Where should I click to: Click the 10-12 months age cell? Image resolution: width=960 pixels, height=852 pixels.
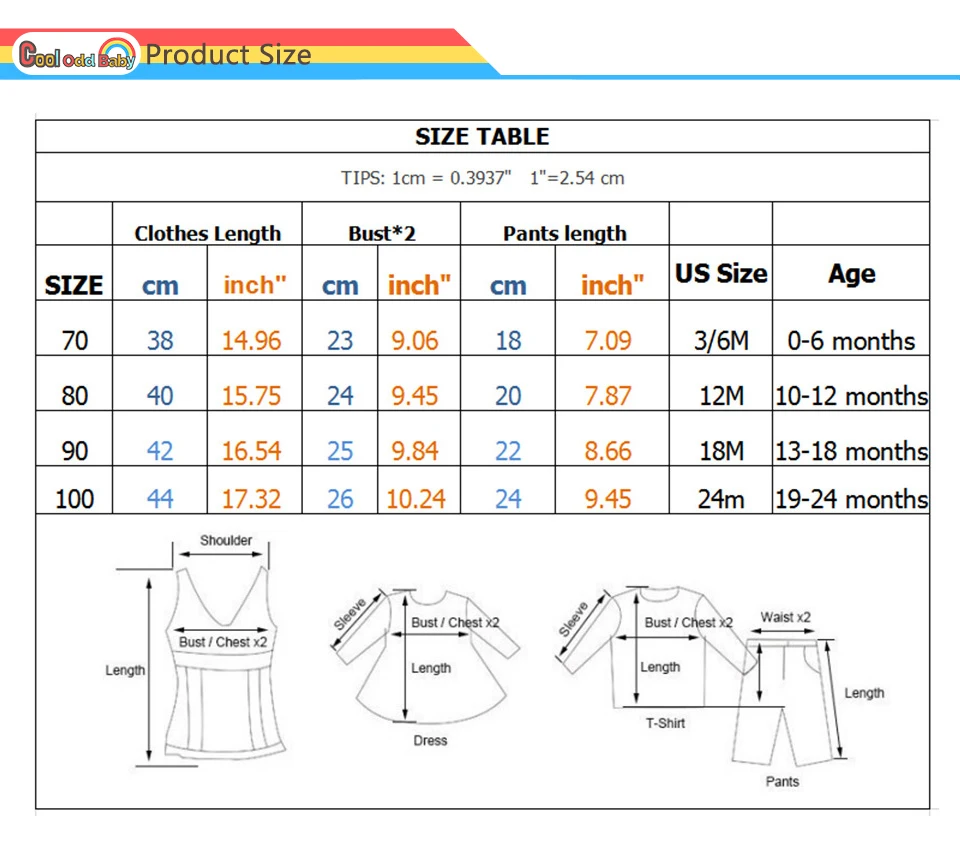click(851, 395)
